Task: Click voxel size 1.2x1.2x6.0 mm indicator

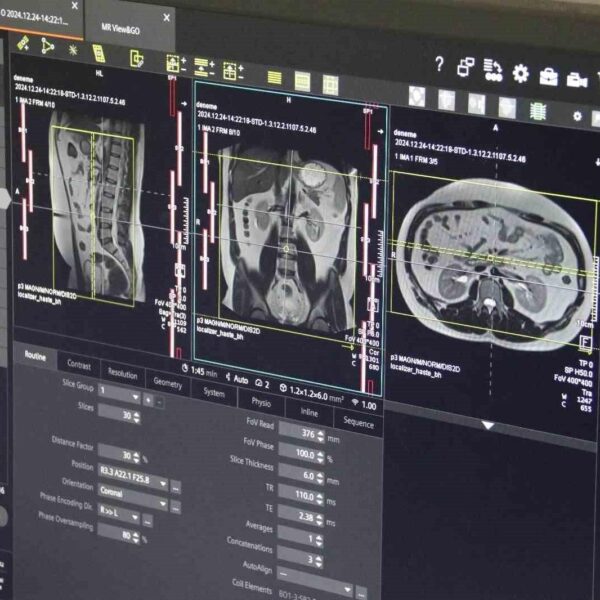Action: [311, 393]
